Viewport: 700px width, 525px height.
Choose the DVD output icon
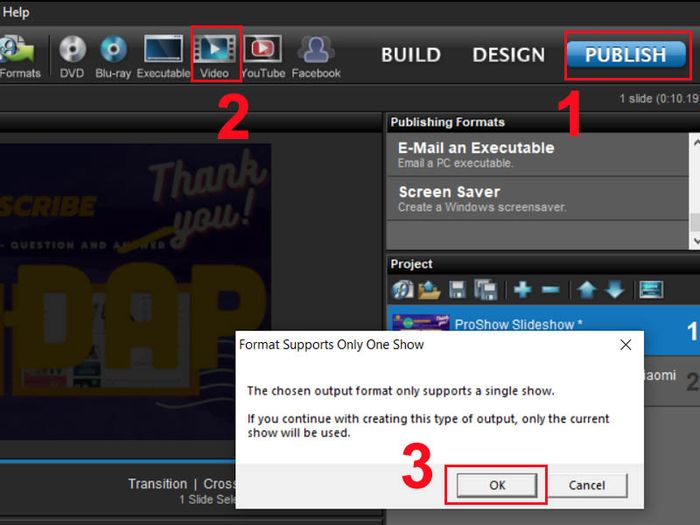tap(72, 57)
